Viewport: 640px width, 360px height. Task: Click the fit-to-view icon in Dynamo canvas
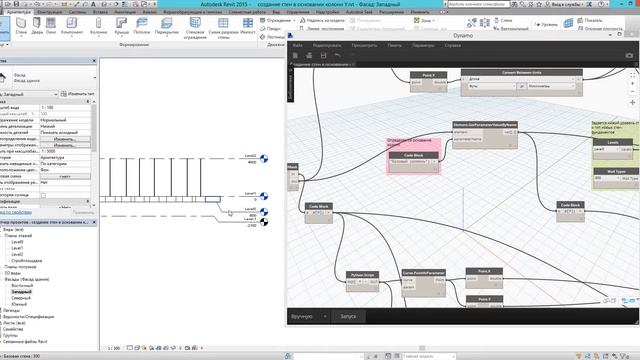tap(632, 76)
